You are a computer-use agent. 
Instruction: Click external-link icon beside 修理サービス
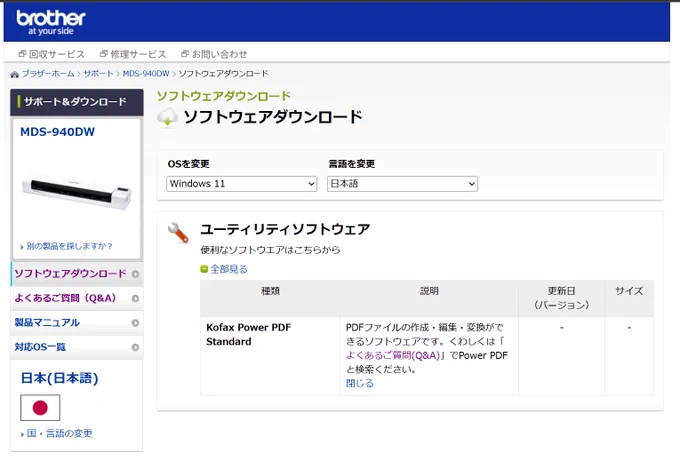[104, 54]
